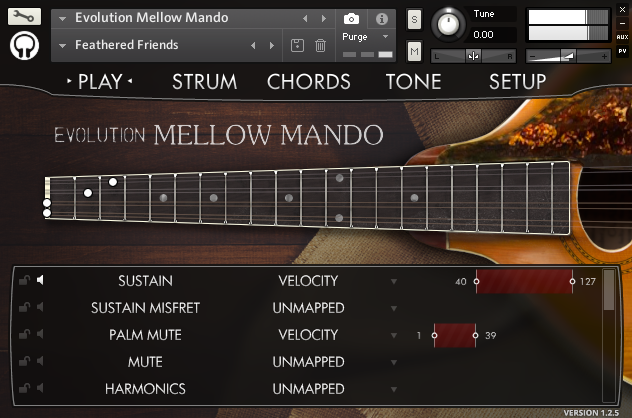Adjust the Sustain velocity range slider
This screenshot has height=418, width=632.
(523, 282)
